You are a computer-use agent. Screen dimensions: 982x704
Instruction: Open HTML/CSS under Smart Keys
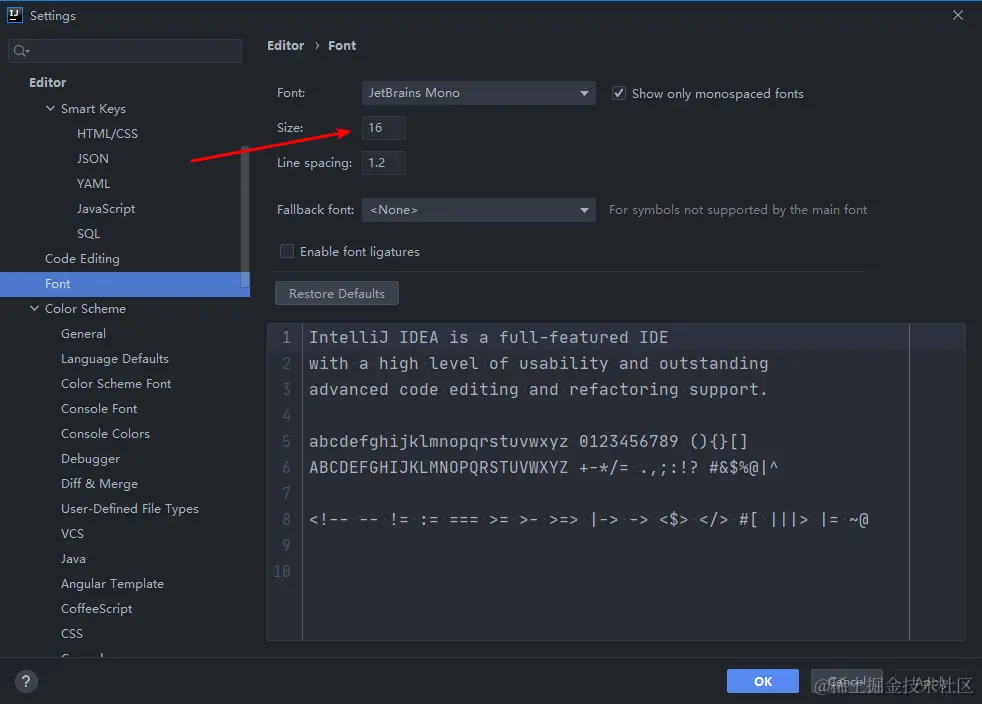pos(107,133)
